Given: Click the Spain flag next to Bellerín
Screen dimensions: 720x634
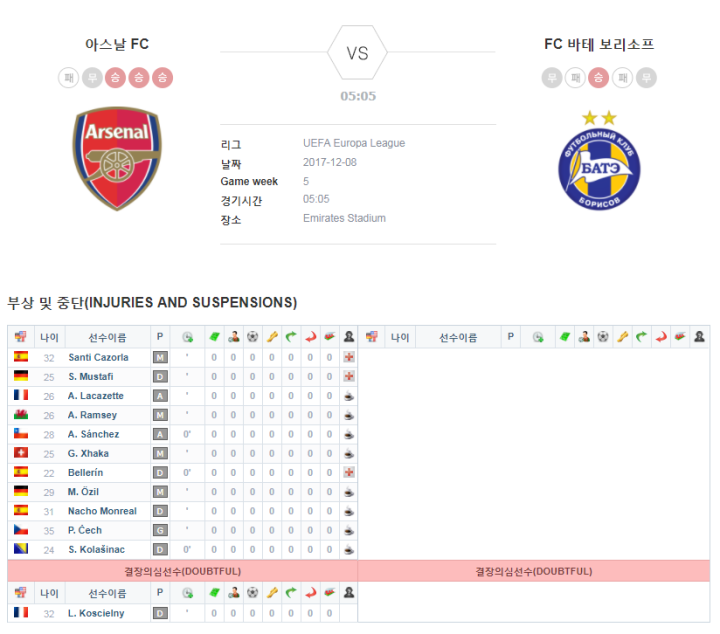Looking at the screenshot, I should tap(21, 472).
